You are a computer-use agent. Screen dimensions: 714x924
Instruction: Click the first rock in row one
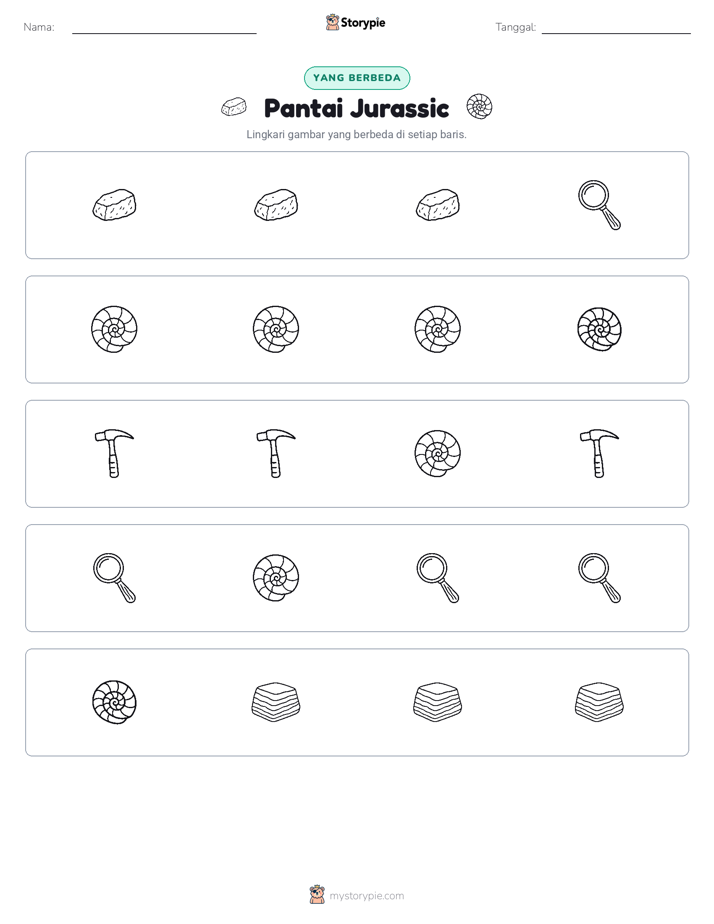[114, 205]
